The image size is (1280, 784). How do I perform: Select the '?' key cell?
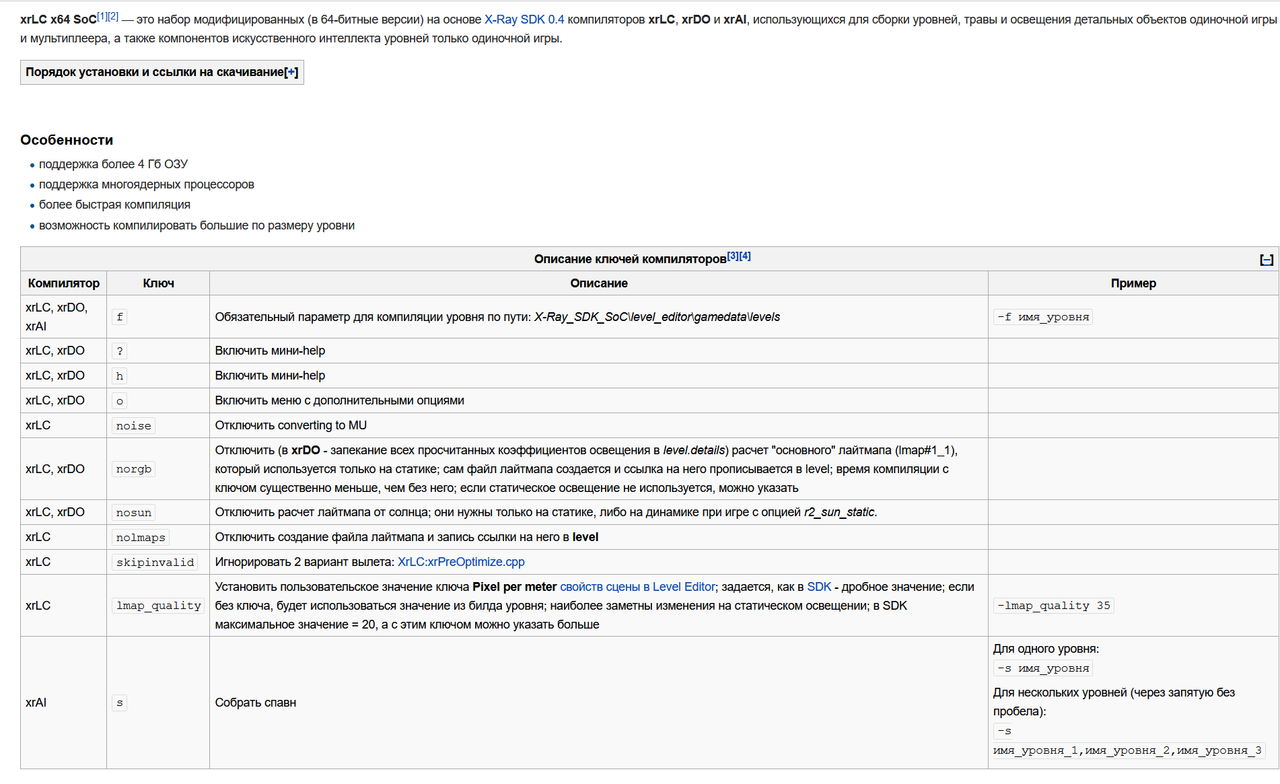tap(158, 351)
